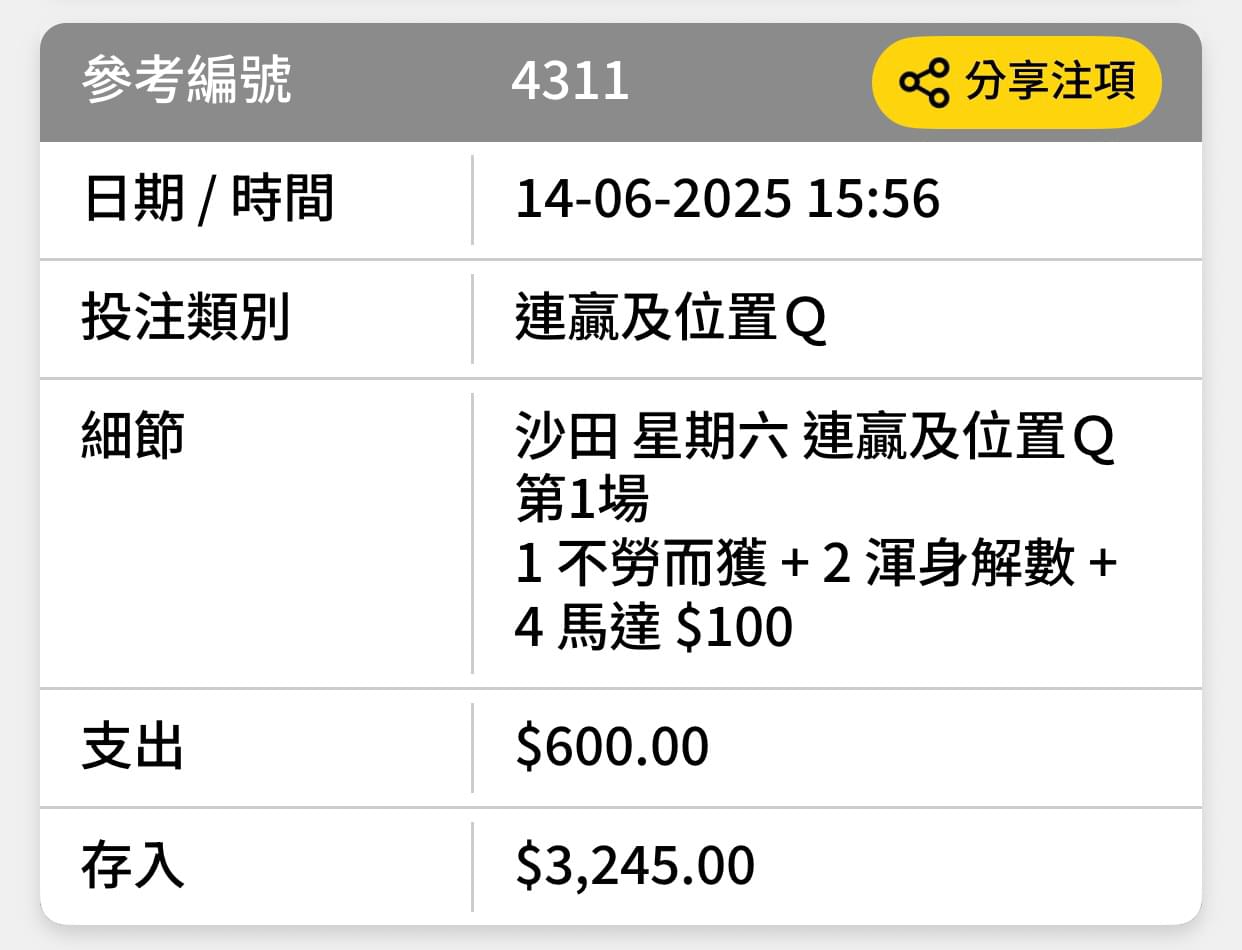Select the date value 14-06-2025 15:56
This screenshot has width=1242, height=950.
728,199
